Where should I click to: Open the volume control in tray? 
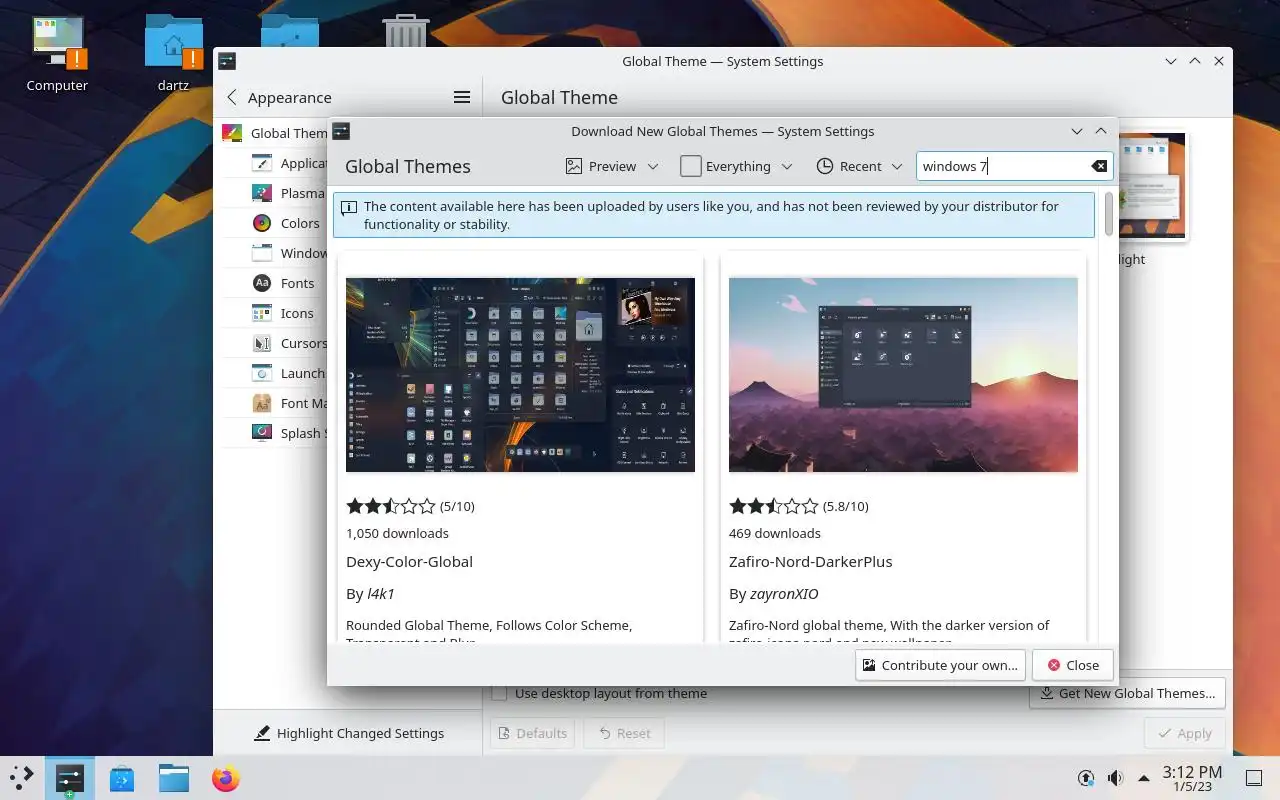point(1115,778)
